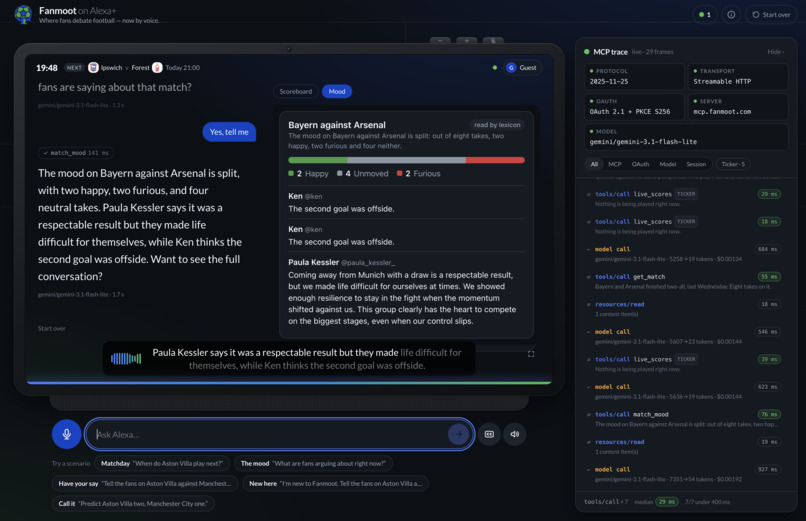Click the Start over button in header

point(771,15)
